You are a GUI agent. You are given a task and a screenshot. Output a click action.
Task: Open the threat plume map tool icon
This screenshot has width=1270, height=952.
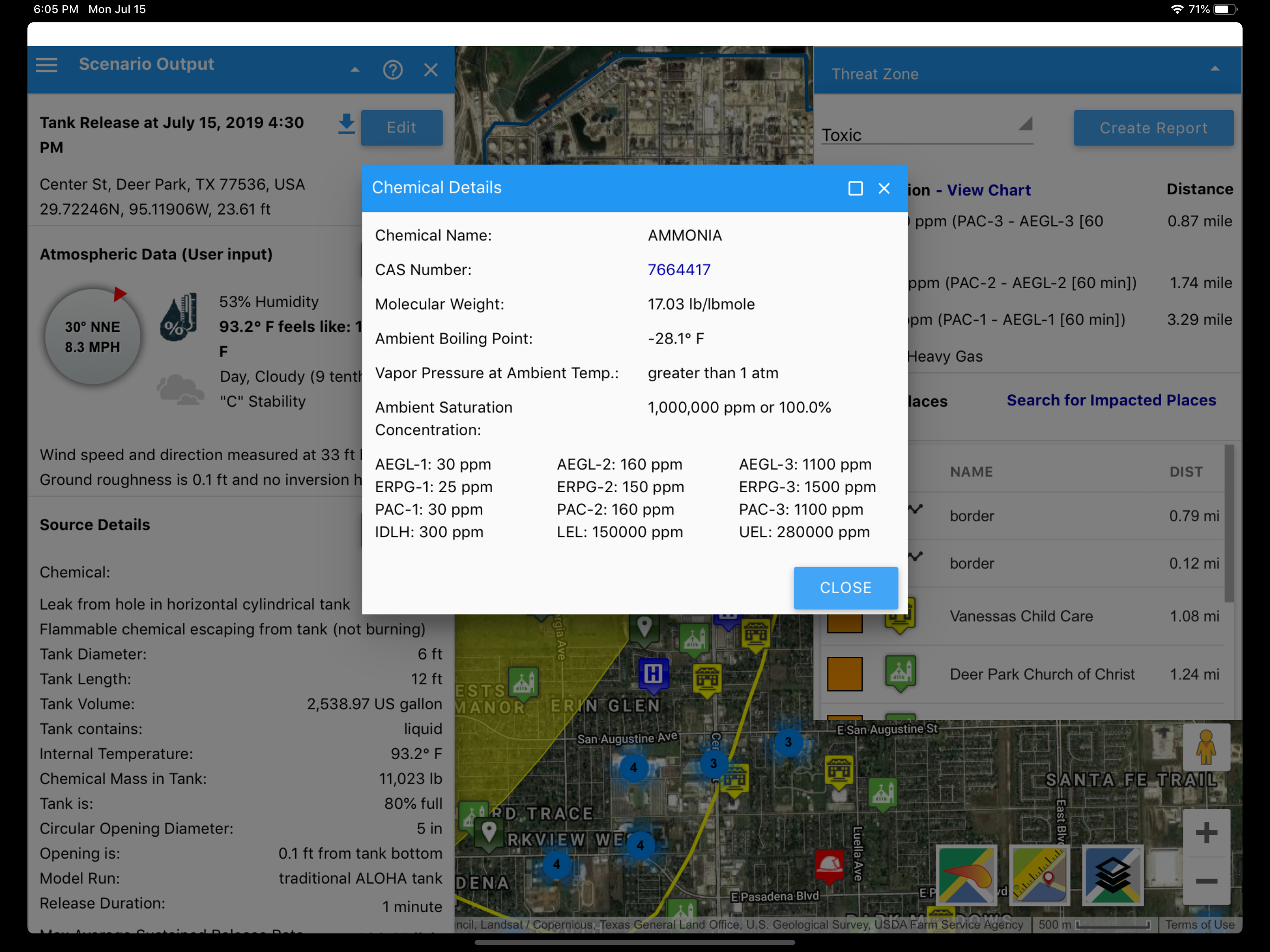point(967,874)
